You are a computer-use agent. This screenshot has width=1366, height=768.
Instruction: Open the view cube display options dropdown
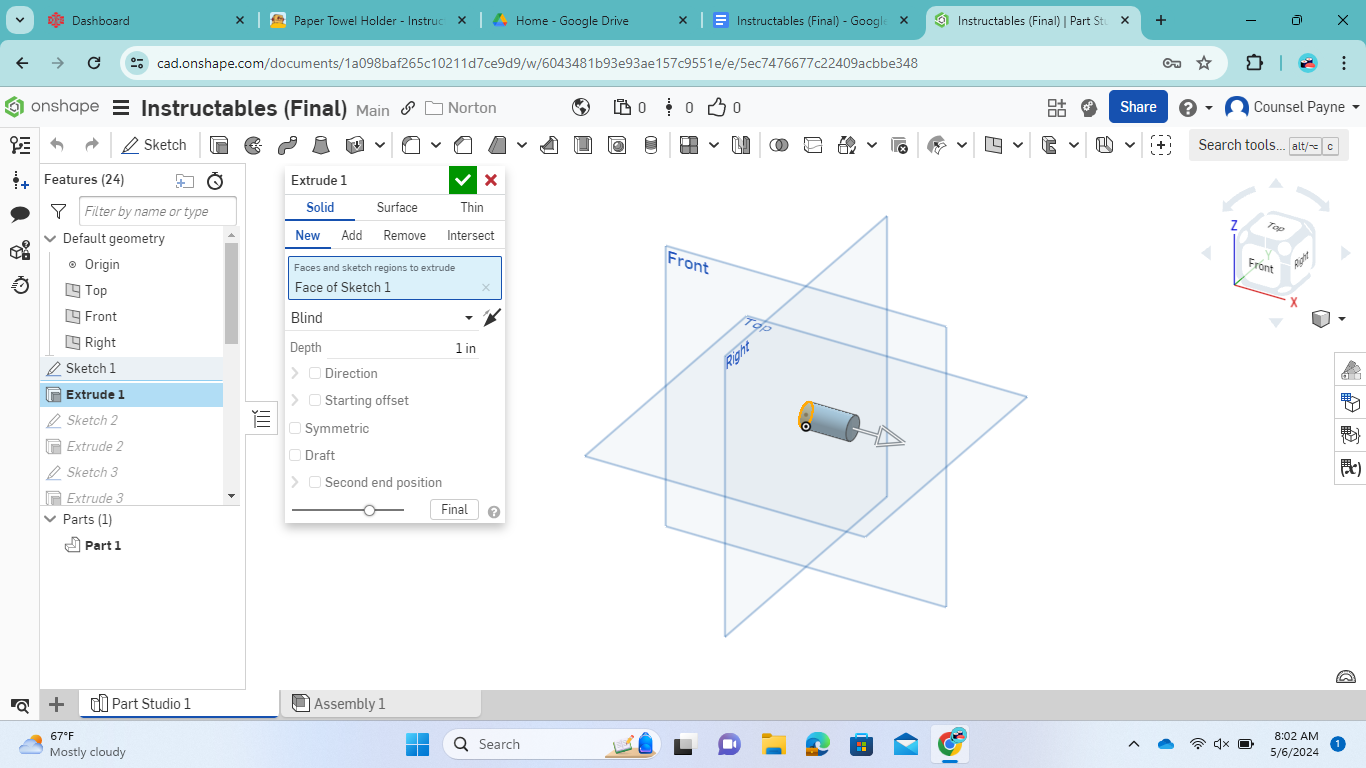[x=1342, y=319]
